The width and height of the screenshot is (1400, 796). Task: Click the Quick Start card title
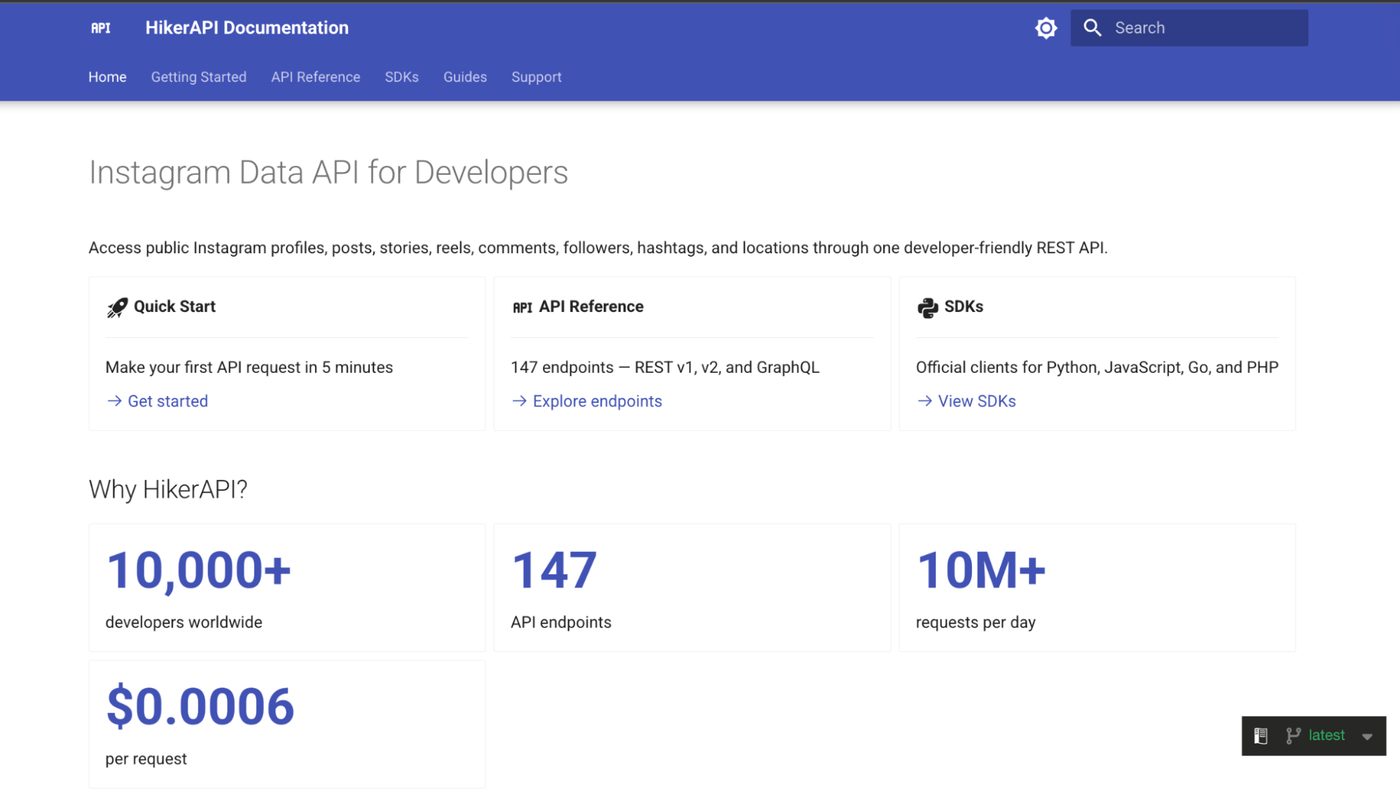pos(175,306)
